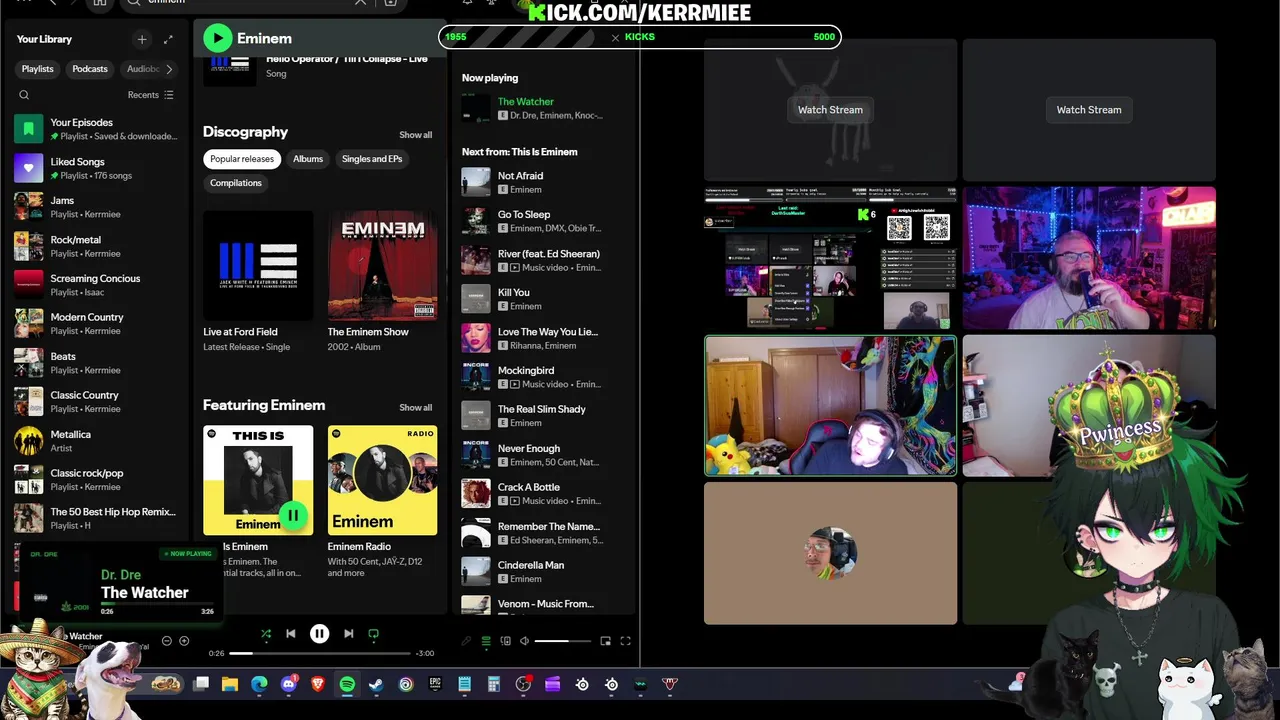Open Brave browser from the taskbar
The height and width of the screenshot is (720, 1280).
coord(318,684)
